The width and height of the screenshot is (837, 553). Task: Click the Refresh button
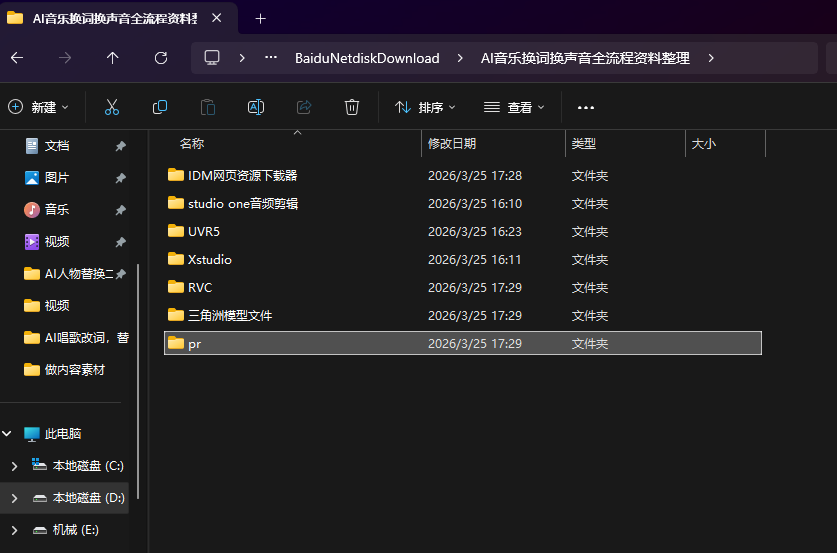pos(161,58)
